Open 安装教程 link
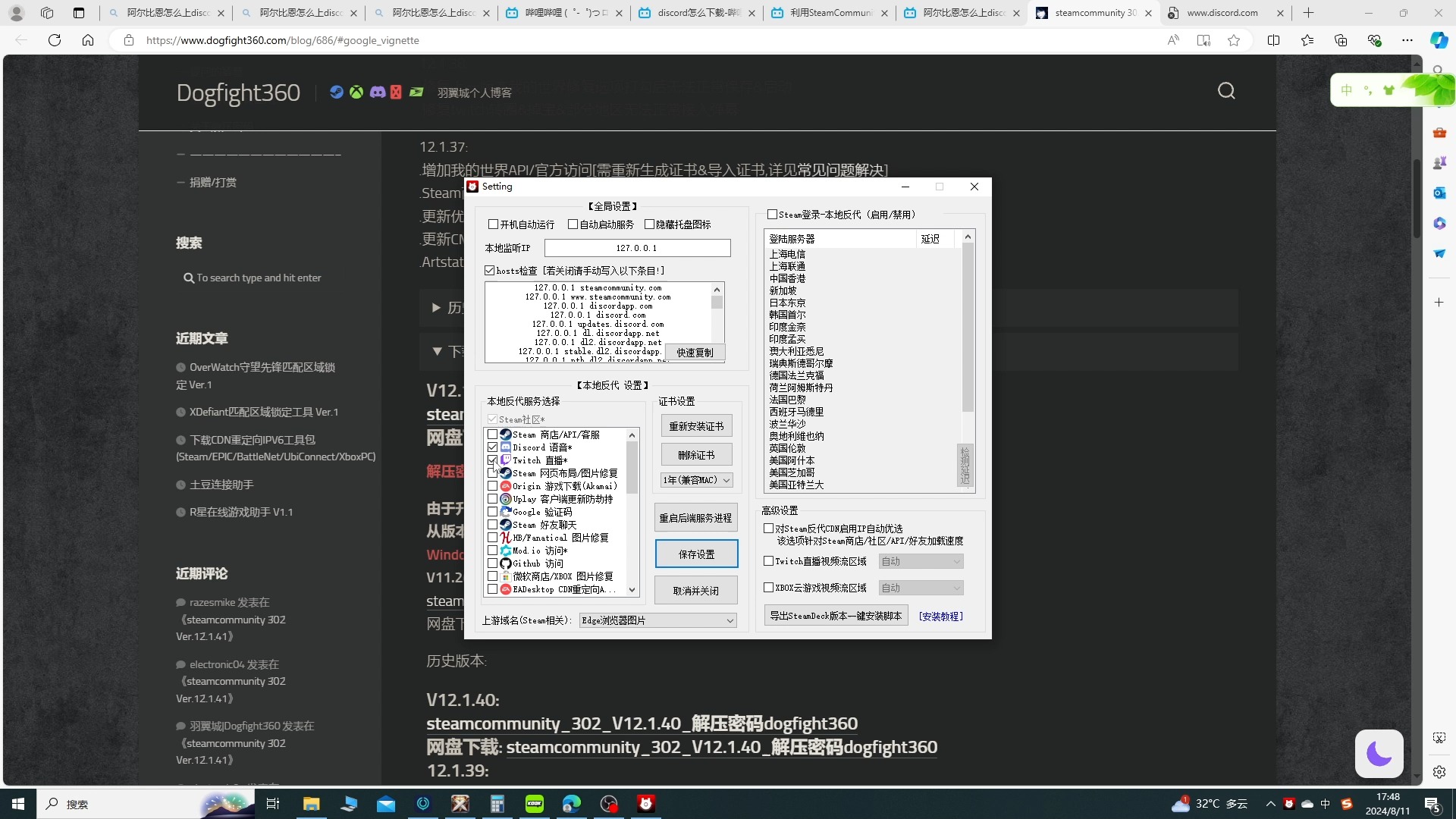The height and width of the screenshot is (819, 1456). (x=940, y=617)
